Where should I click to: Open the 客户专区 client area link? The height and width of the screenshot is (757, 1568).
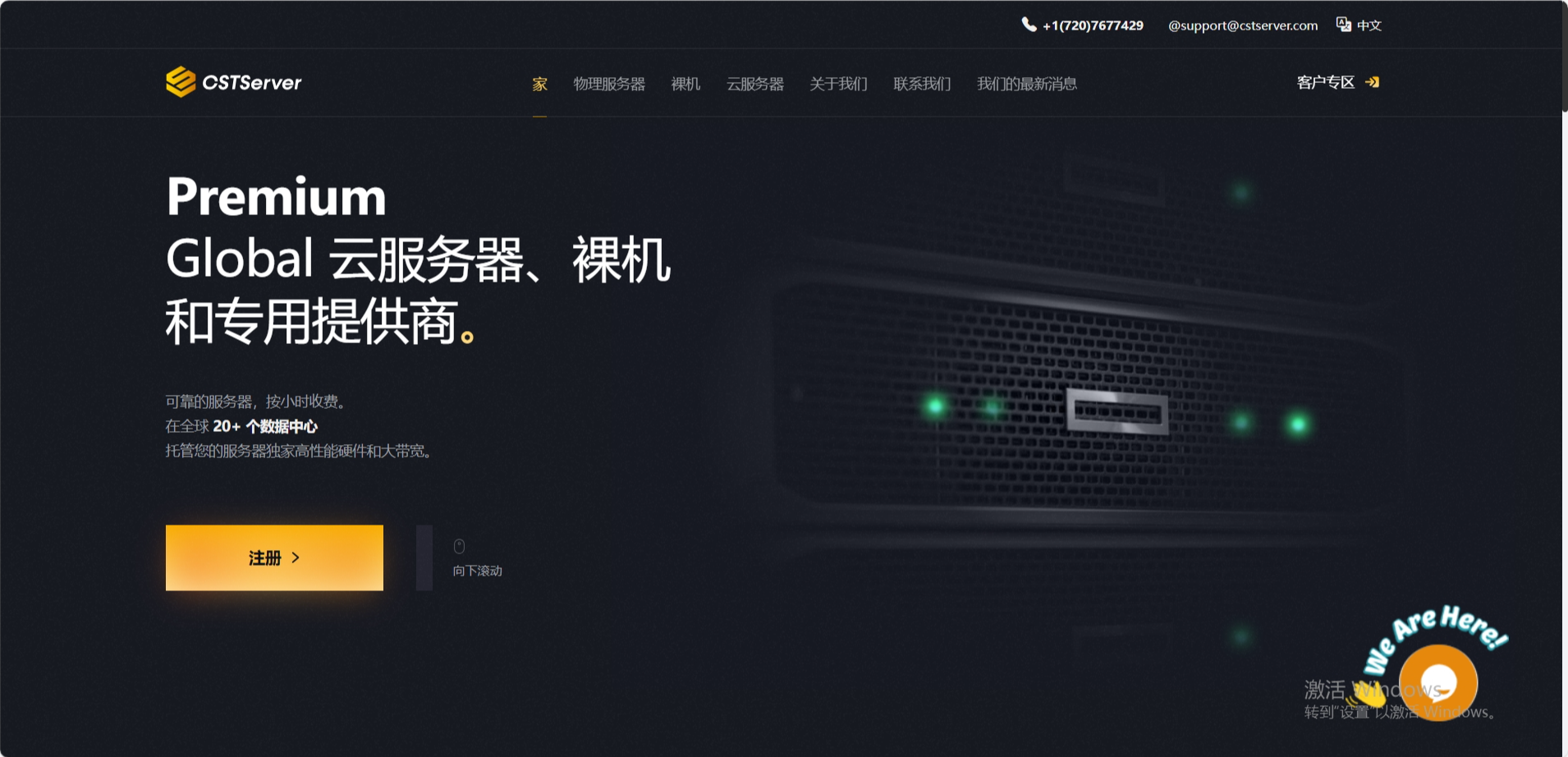coord(1325,82)
